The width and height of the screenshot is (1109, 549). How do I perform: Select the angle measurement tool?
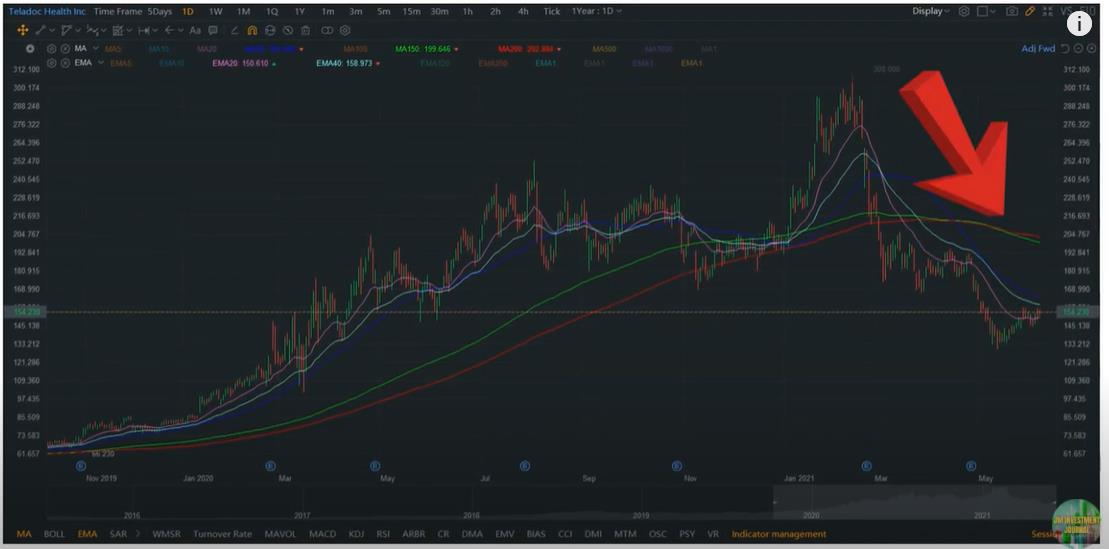pos(236,30)
